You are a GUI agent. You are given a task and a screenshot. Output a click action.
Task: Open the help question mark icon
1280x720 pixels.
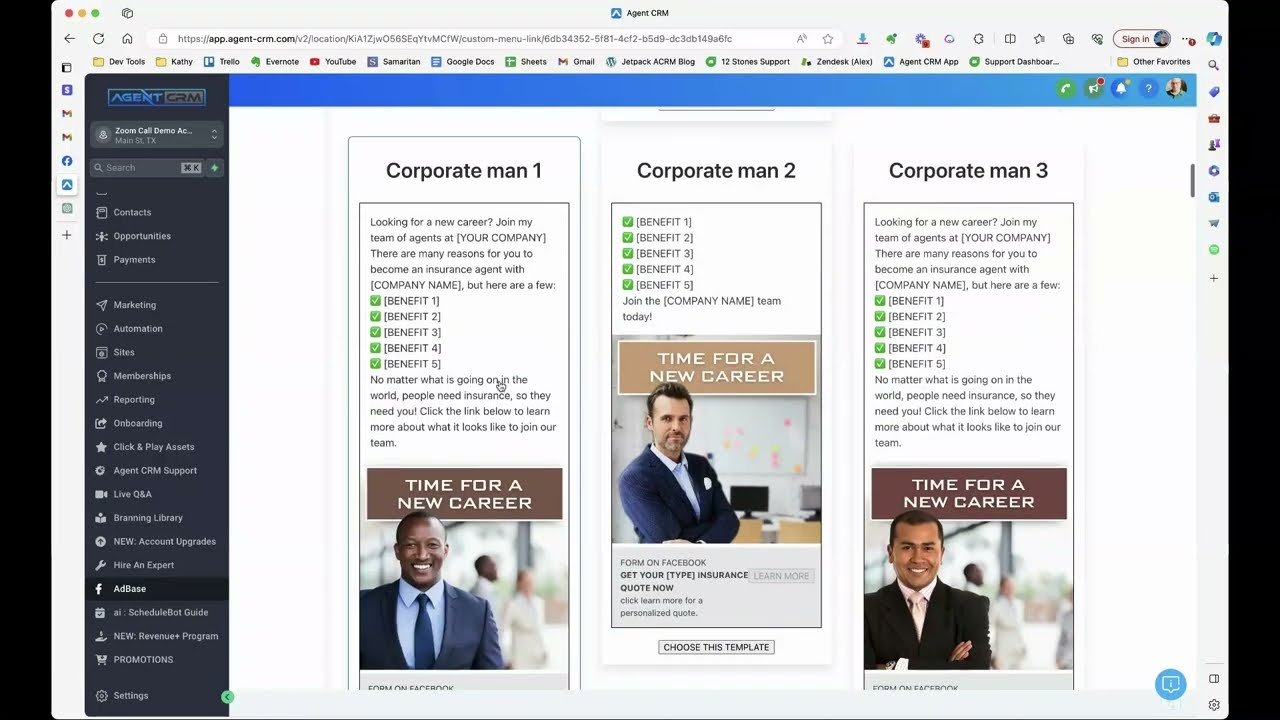tap(1148, 89)
